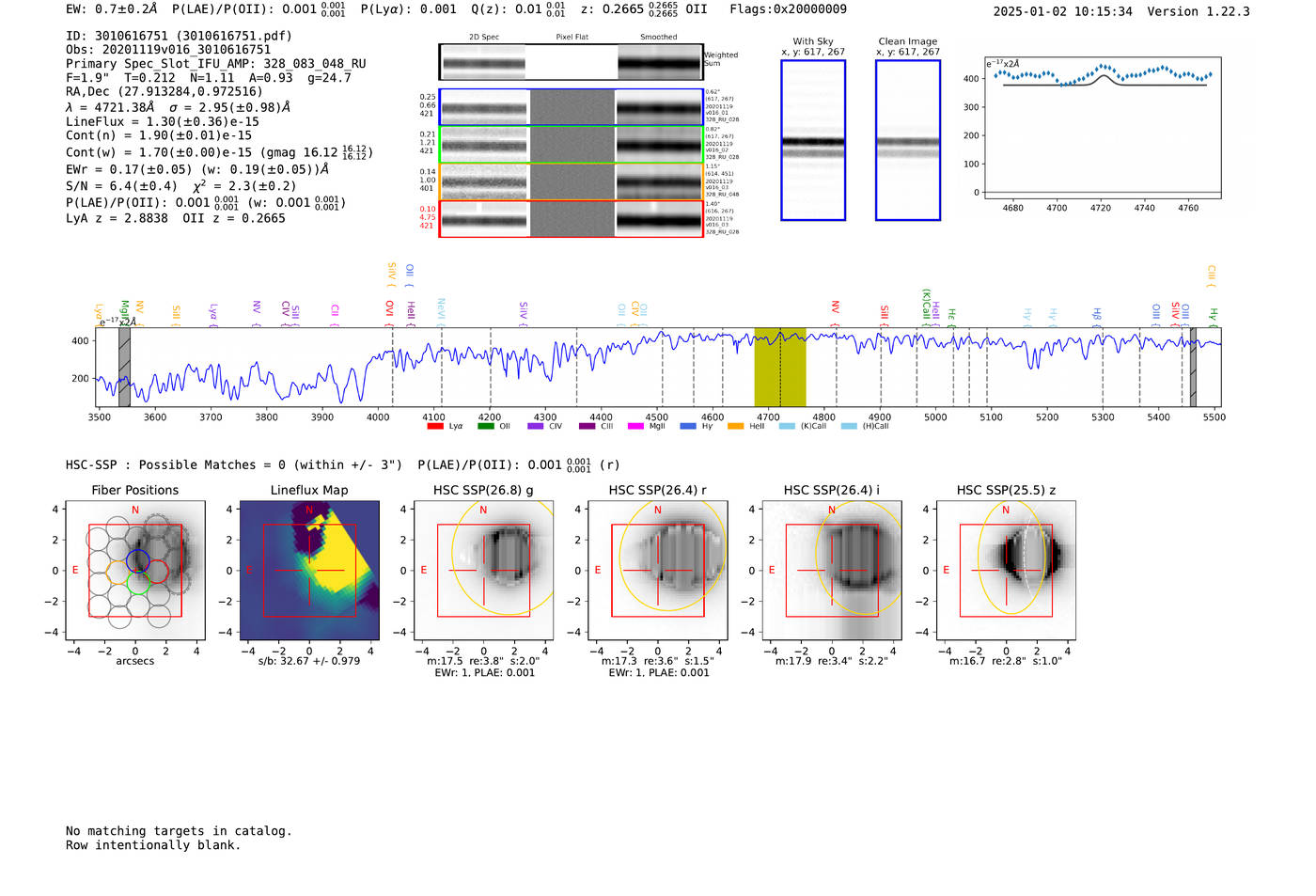Select the red-bordered fiber spectrum row
Image resolution: width=1316 pixels, height=896 pixels.
click(571, 219)
